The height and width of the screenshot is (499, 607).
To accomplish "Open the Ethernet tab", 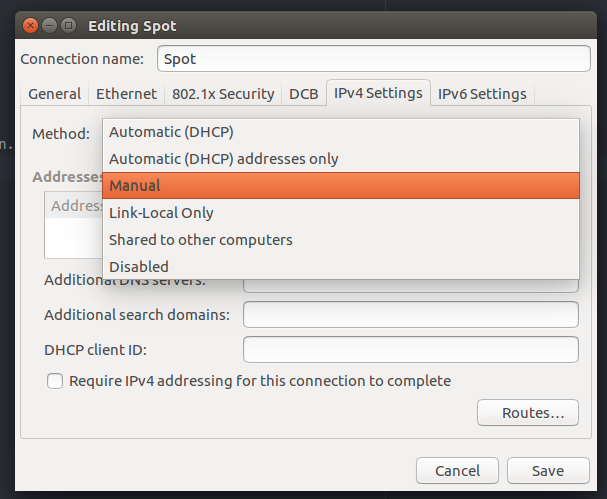I will (126, 94).
